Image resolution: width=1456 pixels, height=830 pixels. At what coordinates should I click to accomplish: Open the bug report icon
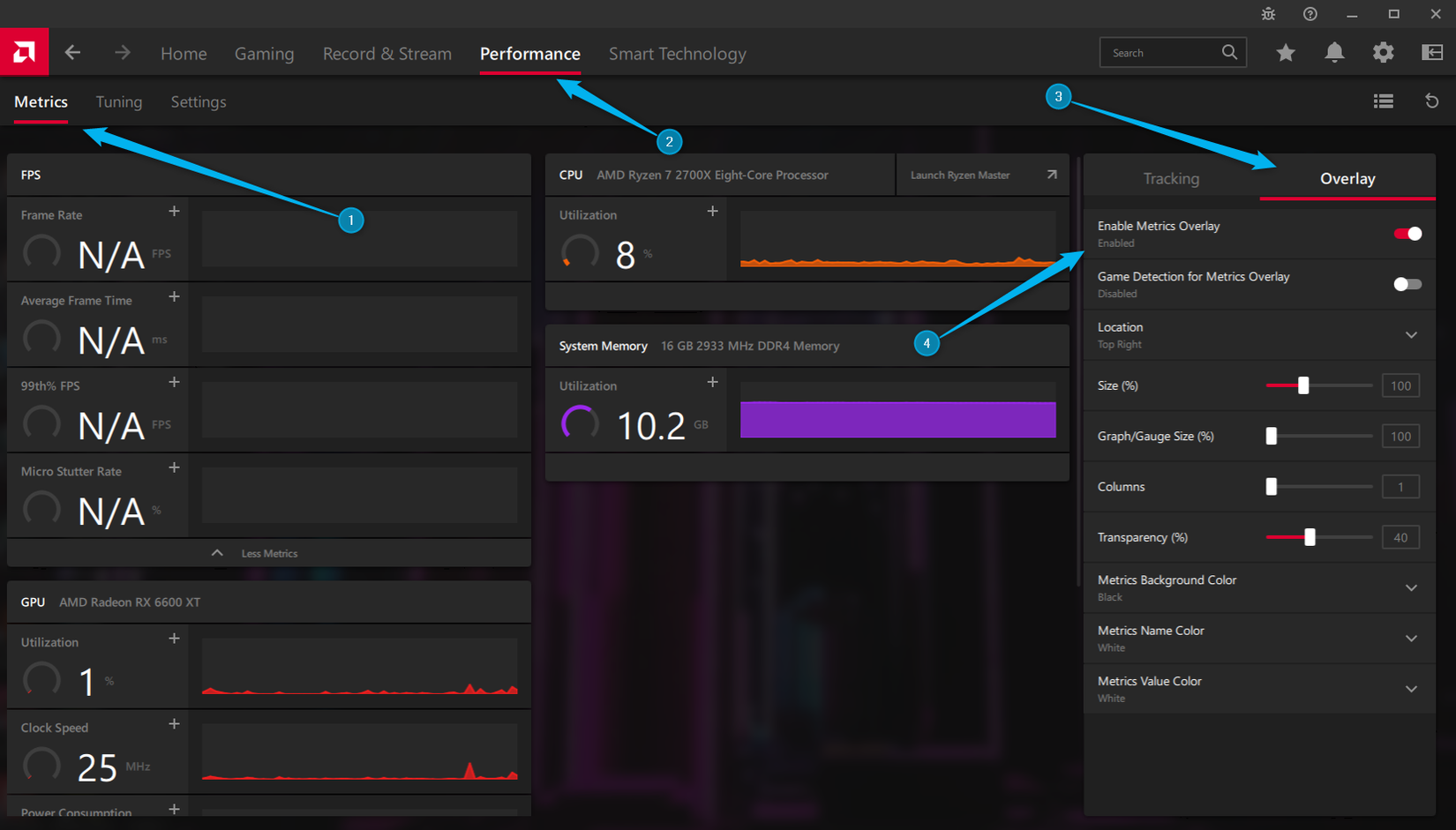1268,14
